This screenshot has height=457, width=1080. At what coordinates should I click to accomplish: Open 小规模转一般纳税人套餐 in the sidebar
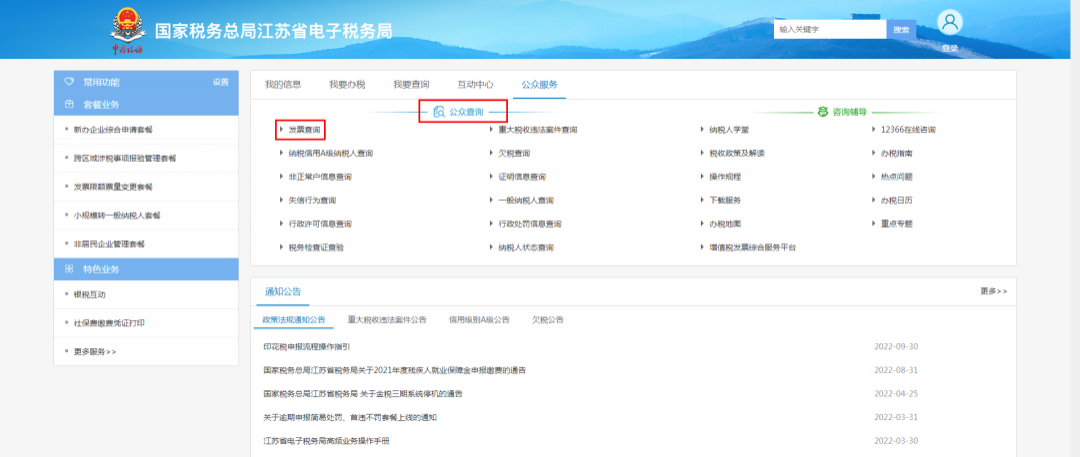[117, 216]
